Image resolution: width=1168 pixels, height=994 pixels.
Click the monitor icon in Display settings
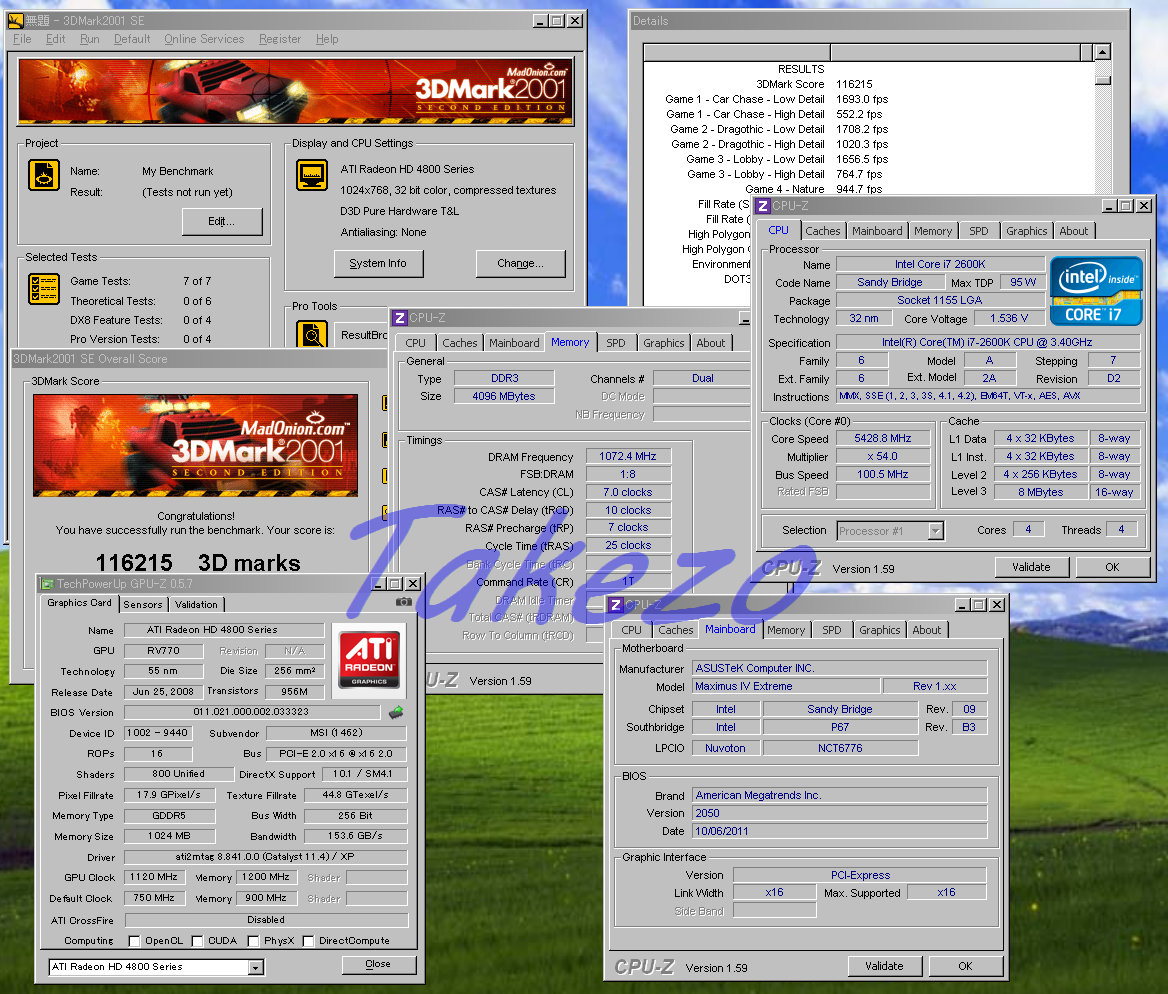pos(311,176)
